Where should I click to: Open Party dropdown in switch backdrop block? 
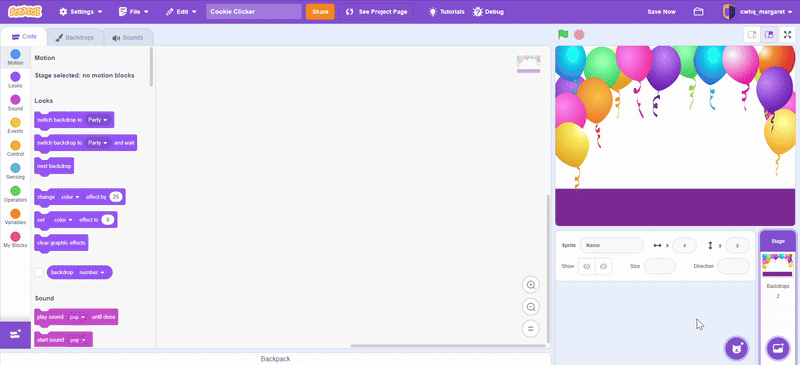[98, 120]
